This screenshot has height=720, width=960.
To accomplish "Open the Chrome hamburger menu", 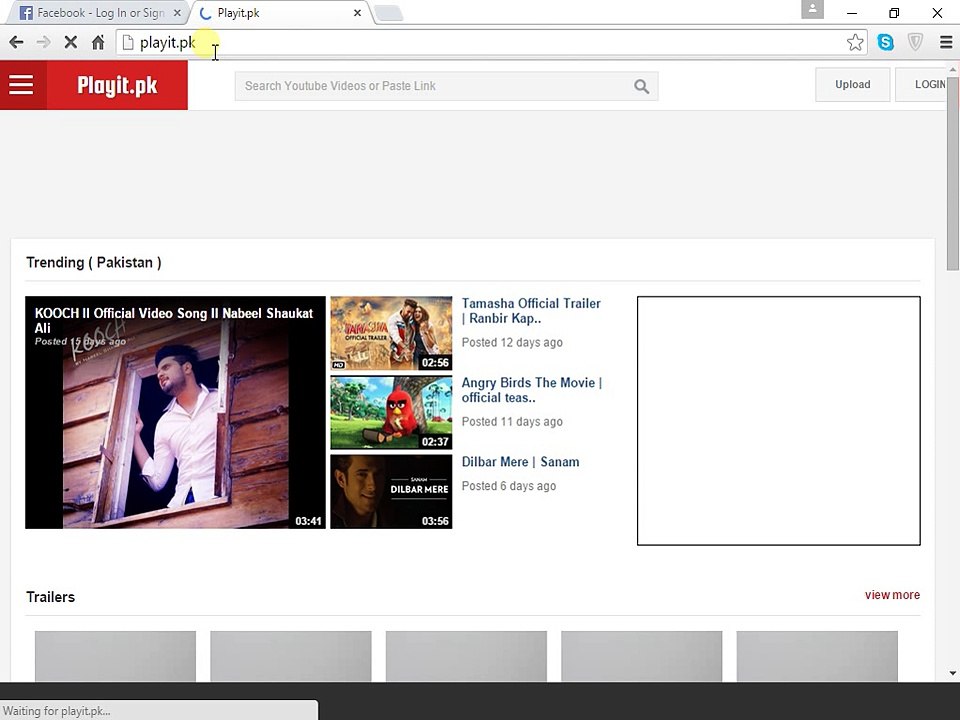I will 945,42.
